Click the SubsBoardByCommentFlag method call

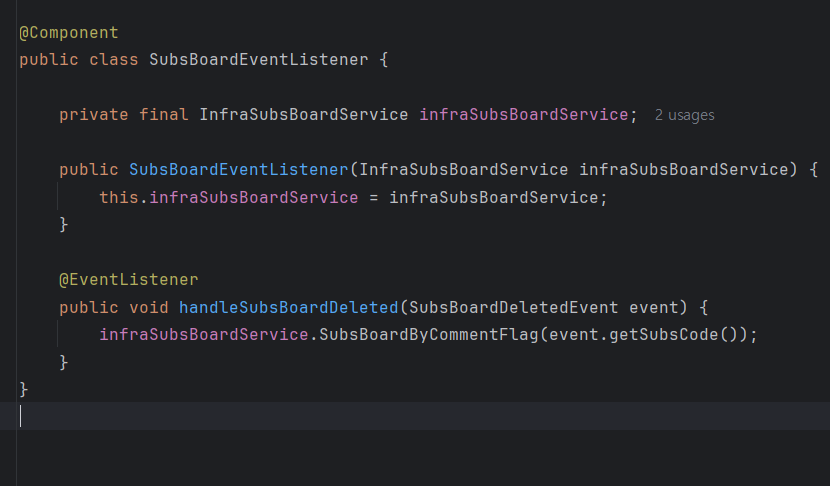point(428,335)
